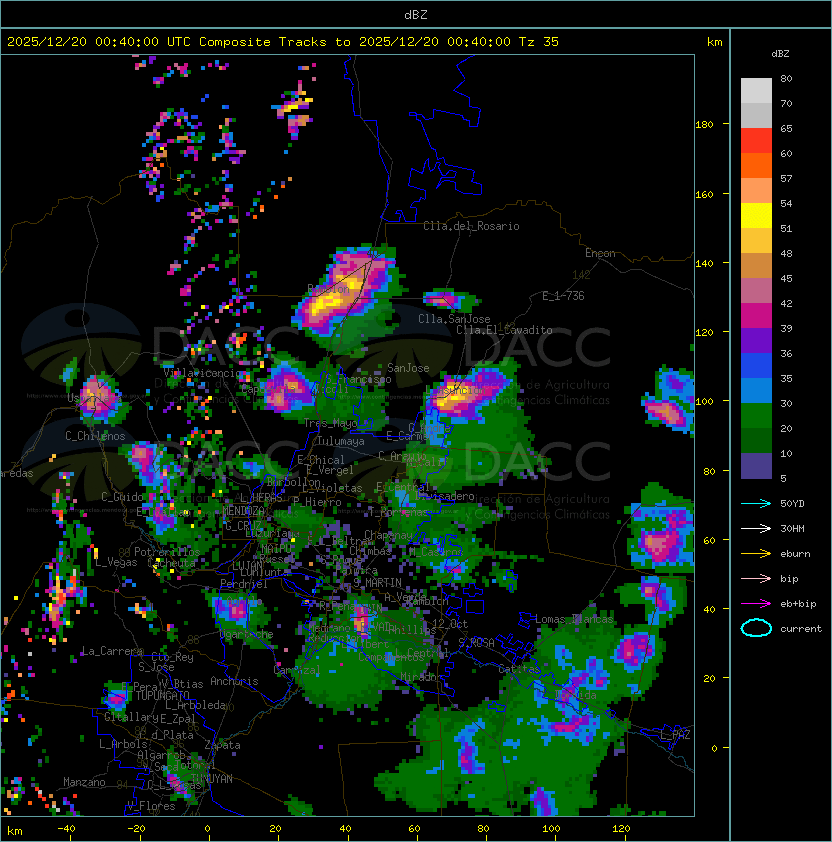Click the Tulumaya label on map

341,441
